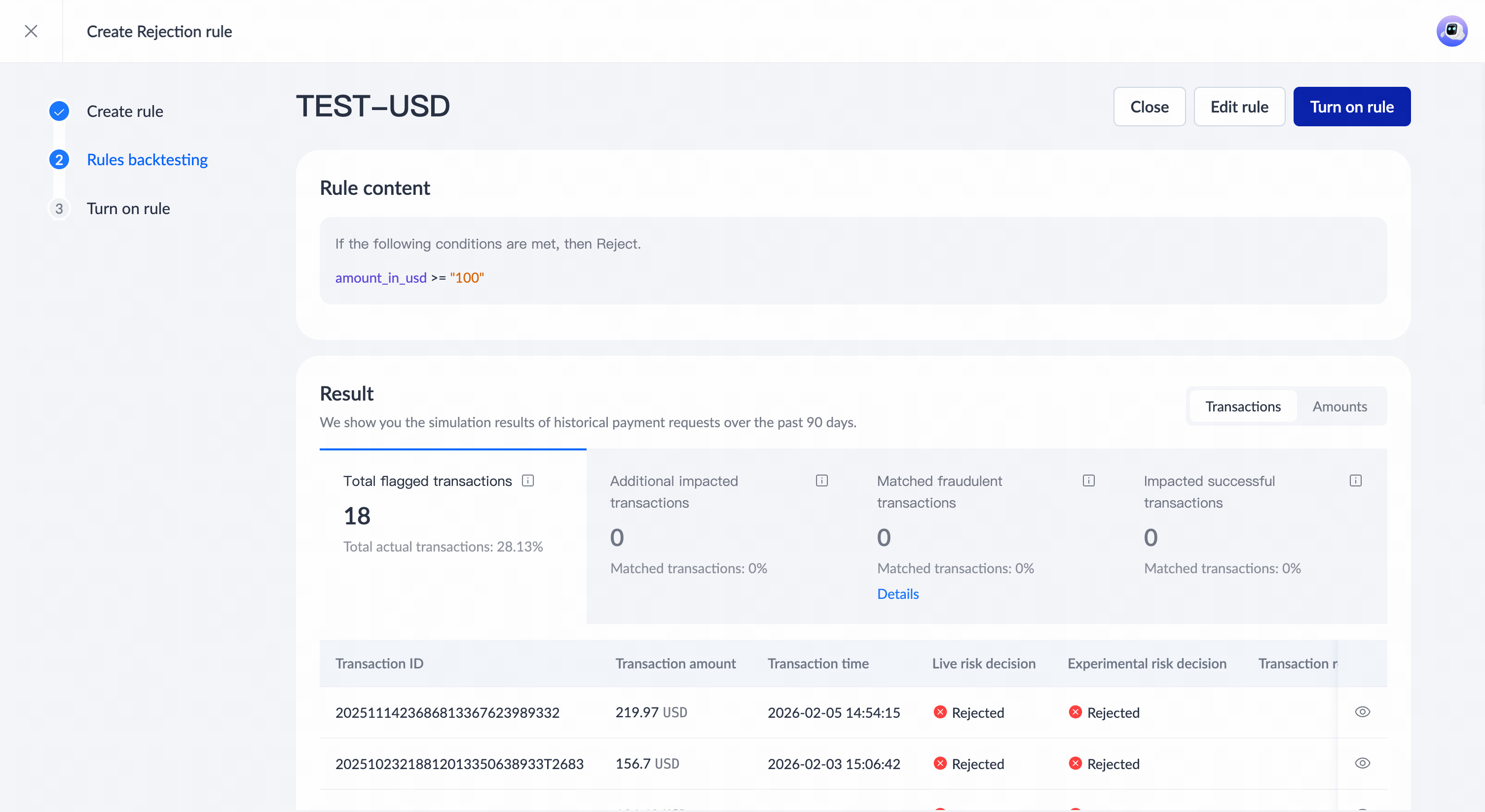1485x812 pixels.
Task: Click info icon for Impacted successful transactions
Action: click(x=1355, y=480)
